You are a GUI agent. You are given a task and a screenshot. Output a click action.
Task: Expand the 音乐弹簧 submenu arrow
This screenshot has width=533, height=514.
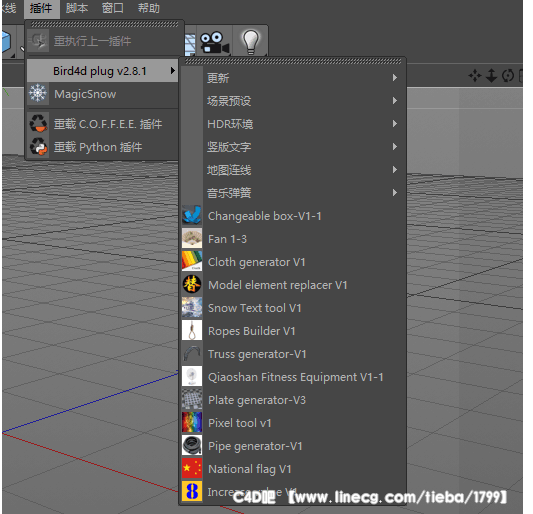pos(395,193)
